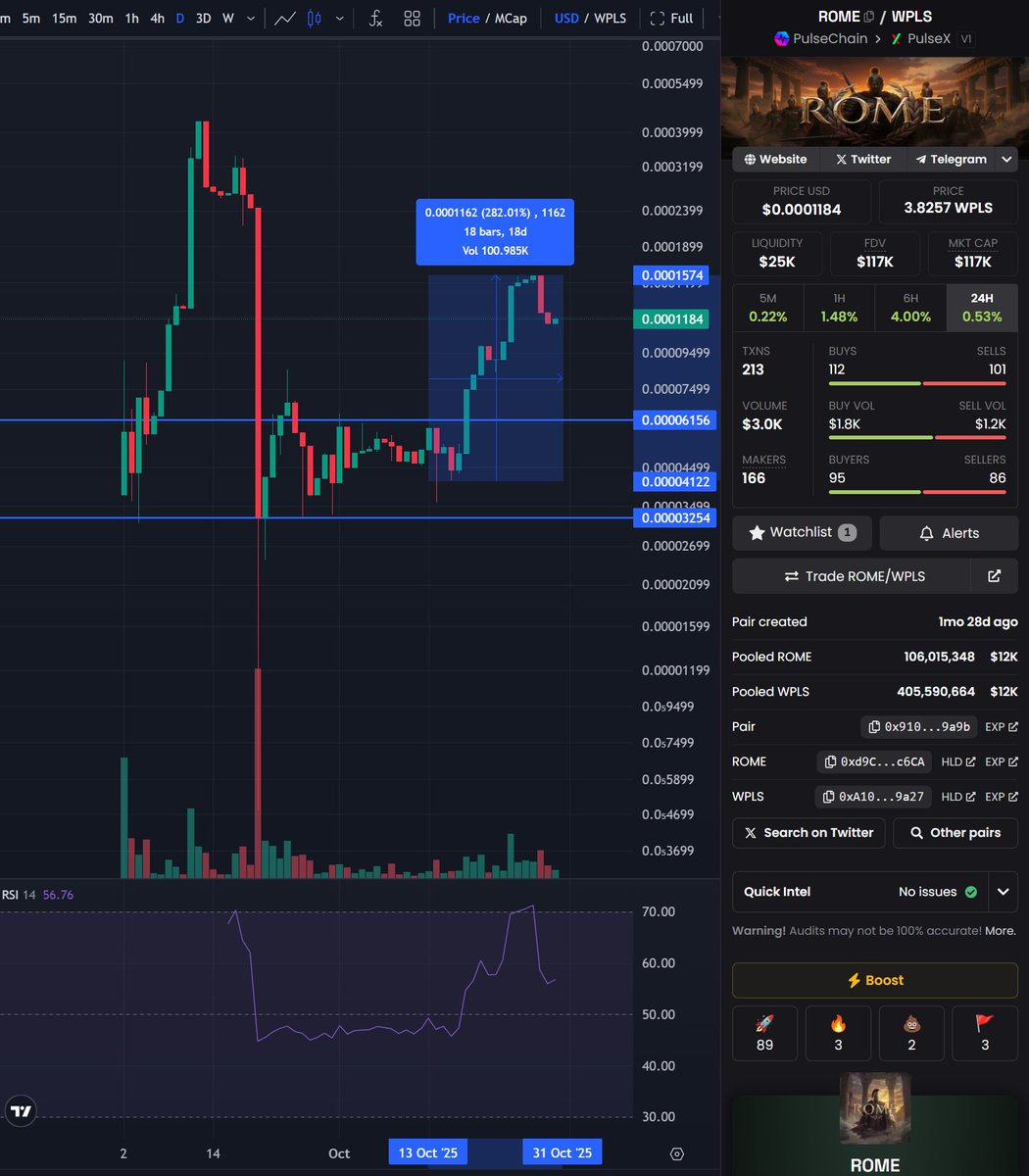Open EXP explorer link for ROME row
The height and width of the screenshot is (1176, 1029).
(1002, 761)
